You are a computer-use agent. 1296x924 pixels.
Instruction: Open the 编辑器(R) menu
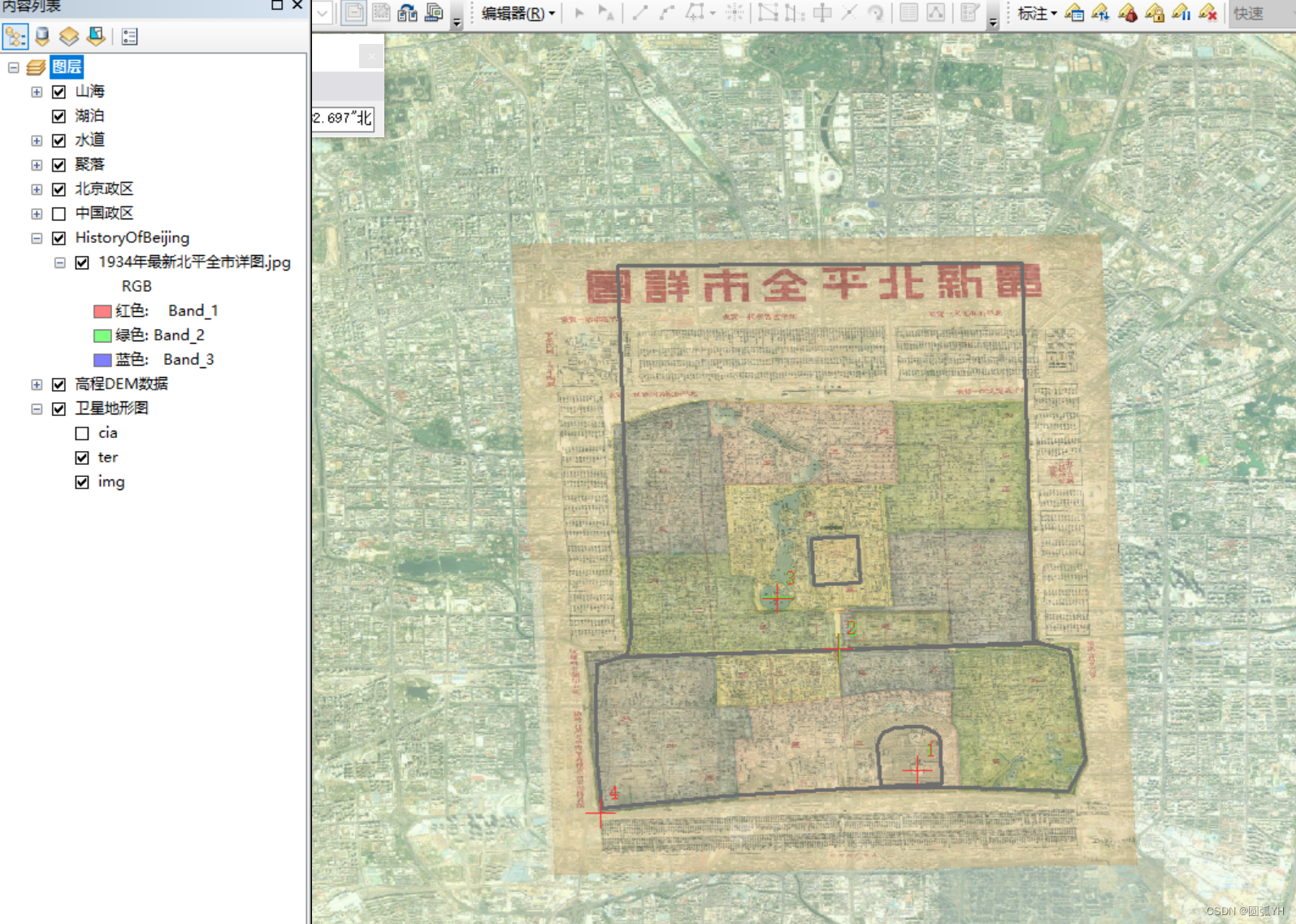coord(518,13)
